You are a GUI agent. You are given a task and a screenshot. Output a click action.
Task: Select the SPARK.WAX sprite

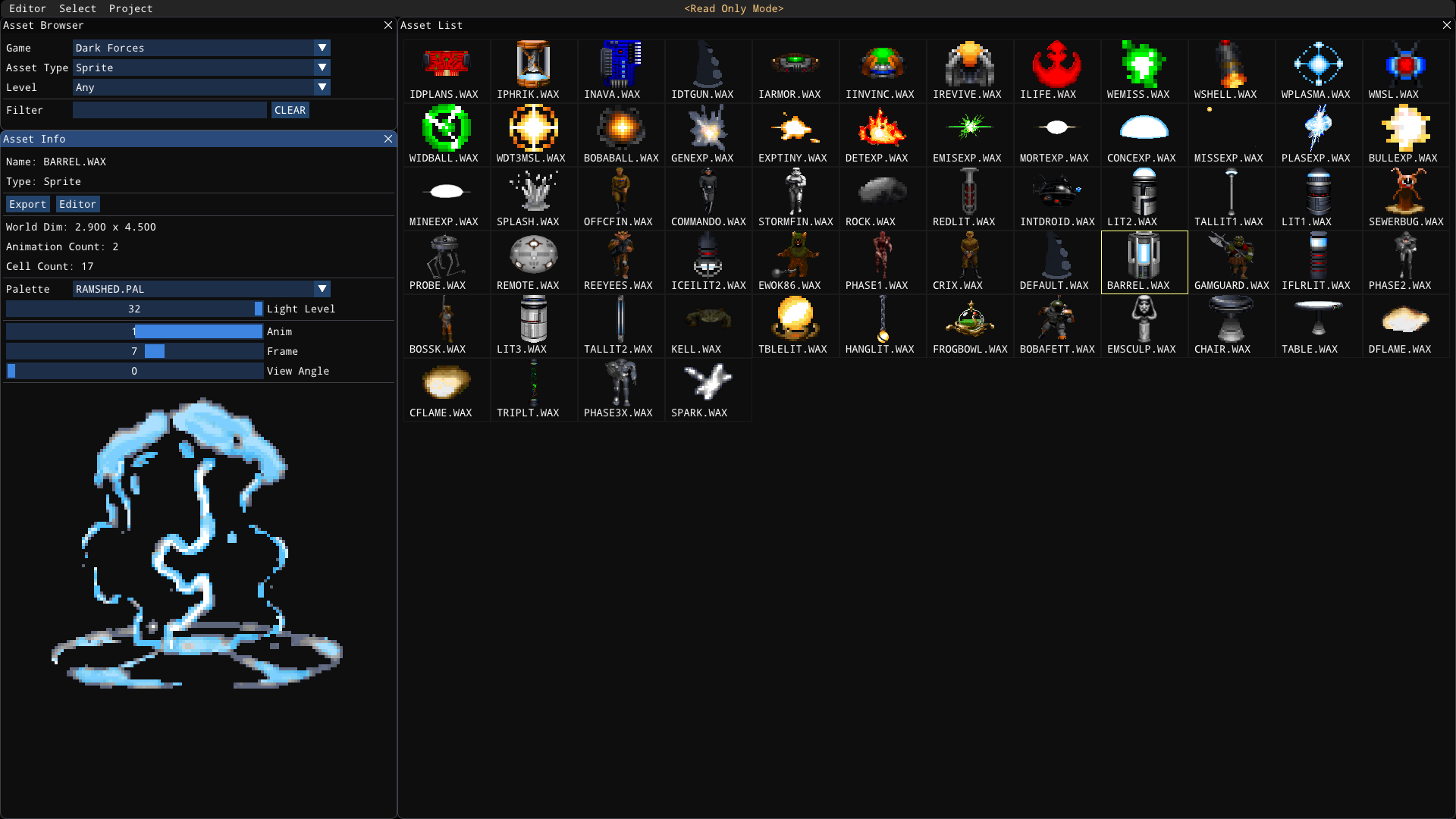coord(708,390)
